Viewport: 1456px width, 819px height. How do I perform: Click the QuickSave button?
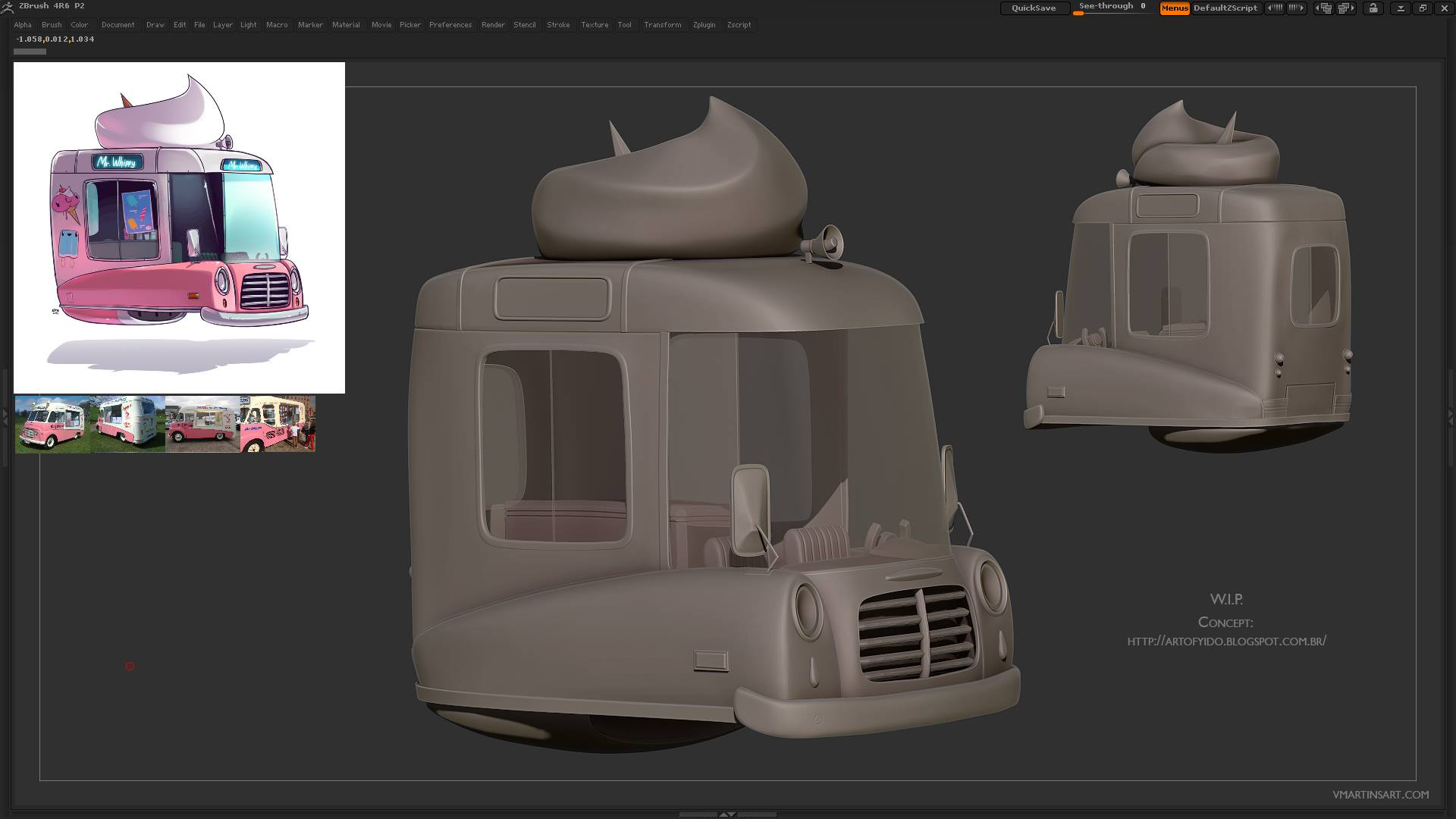tap(1034, 8)
